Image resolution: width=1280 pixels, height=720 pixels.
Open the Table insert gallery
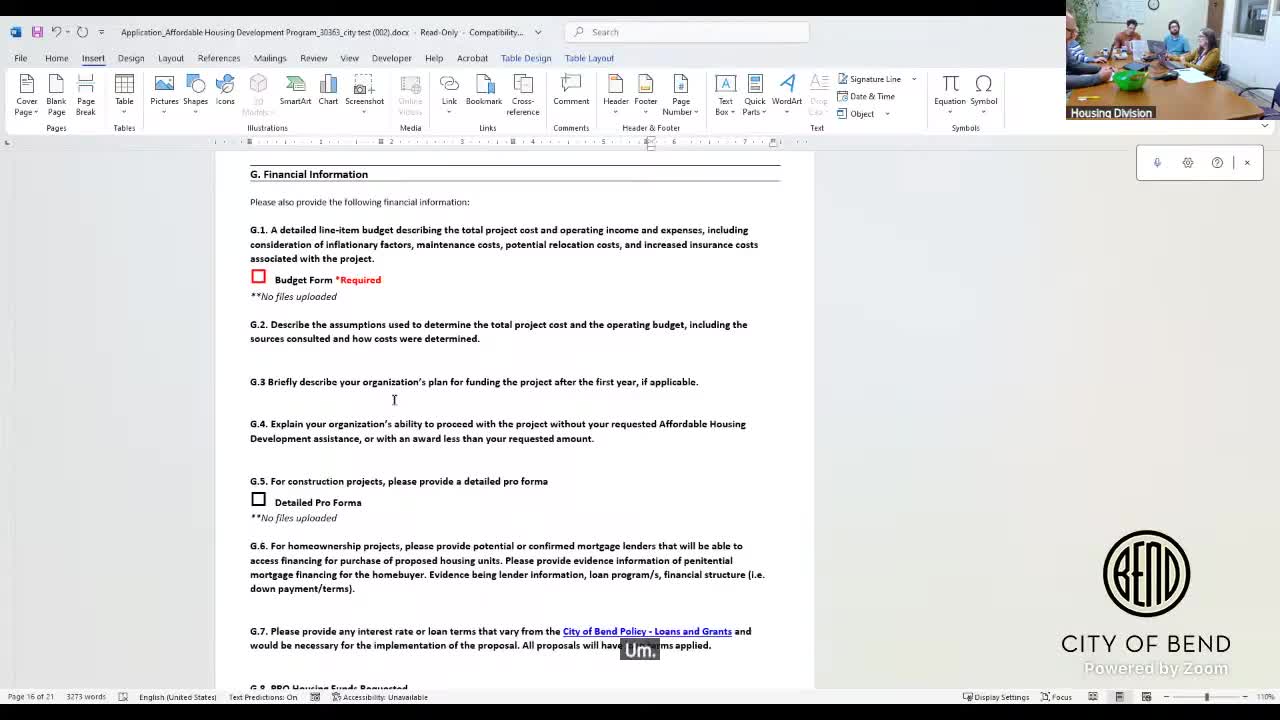124,95
